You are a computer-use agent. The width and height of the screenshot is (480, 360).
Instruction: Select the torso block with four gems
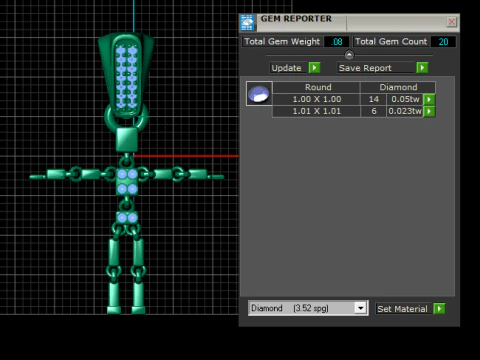click(127, 181)
